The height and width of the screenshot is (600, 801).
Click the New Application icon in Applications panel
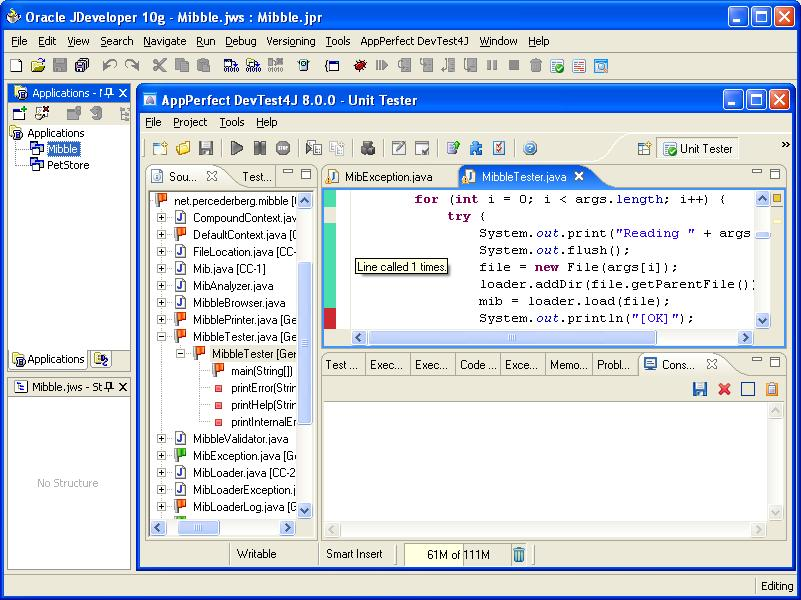[19, 113]
